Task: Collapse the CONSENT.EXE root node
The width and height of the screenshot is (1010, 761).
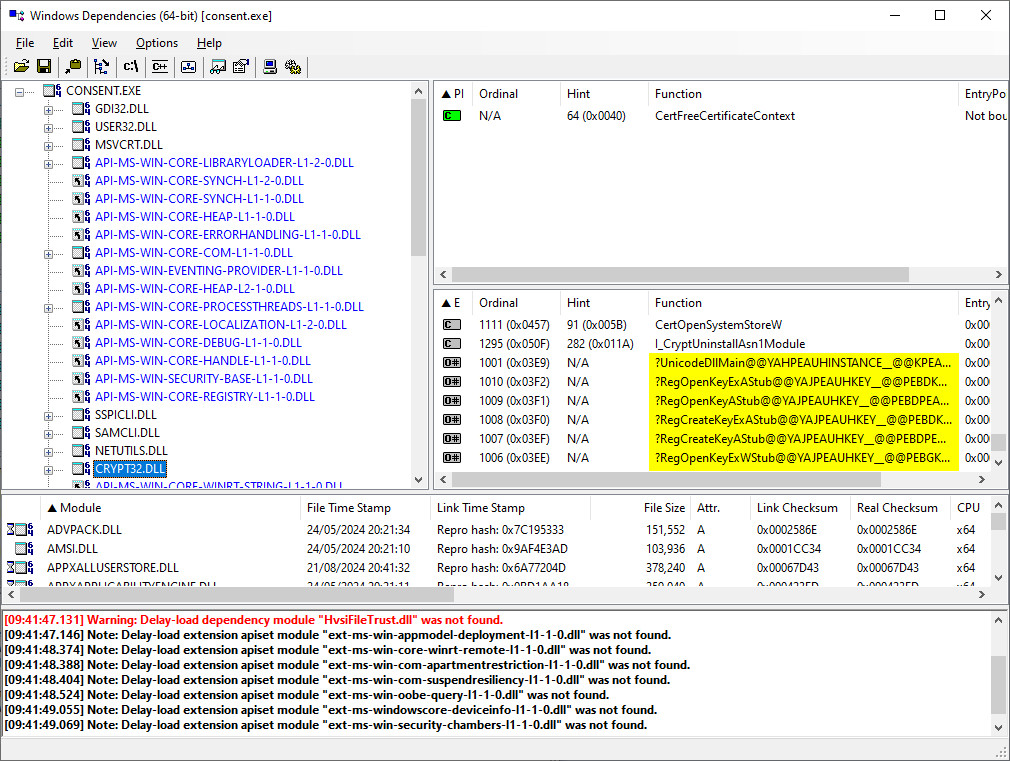Action: [19, 92]
